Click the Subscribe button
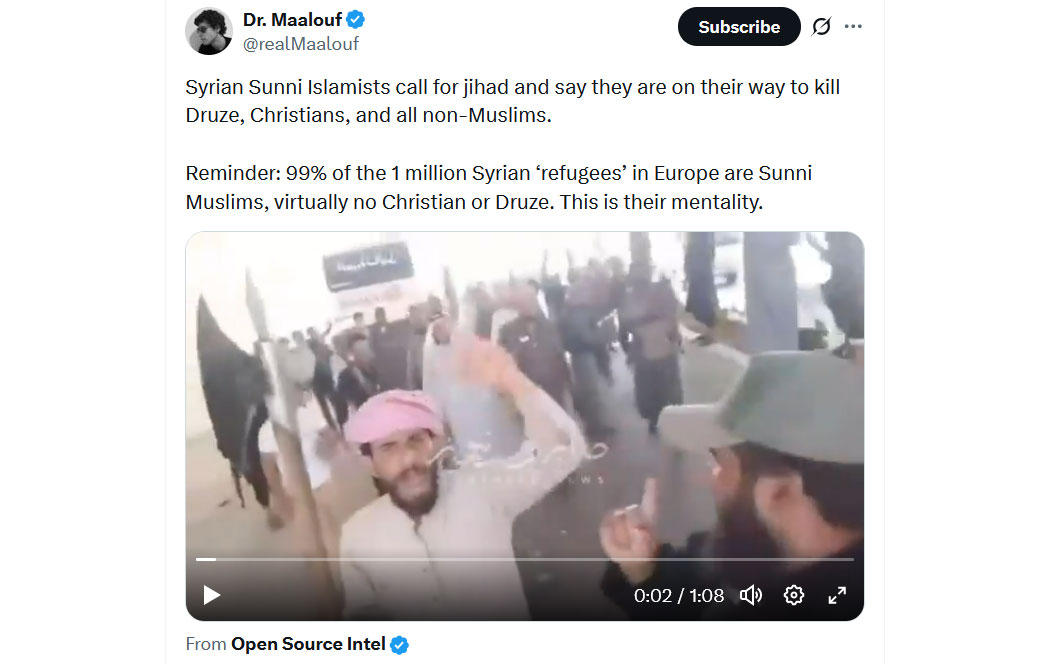1050x665 pixels. (x=739, y=27)
